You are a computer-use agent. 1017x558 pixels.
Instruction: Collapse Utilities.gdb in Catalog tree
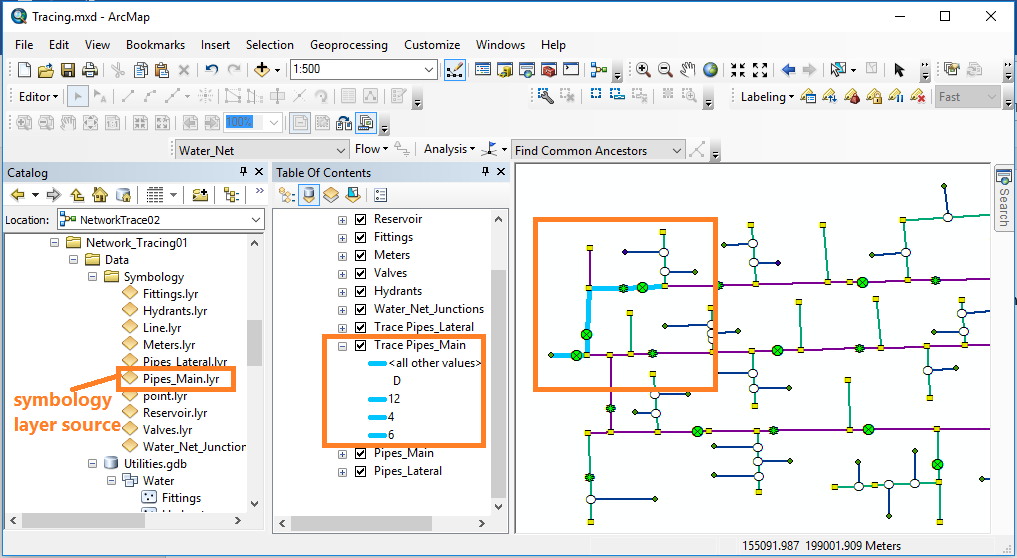click(93, 463)
